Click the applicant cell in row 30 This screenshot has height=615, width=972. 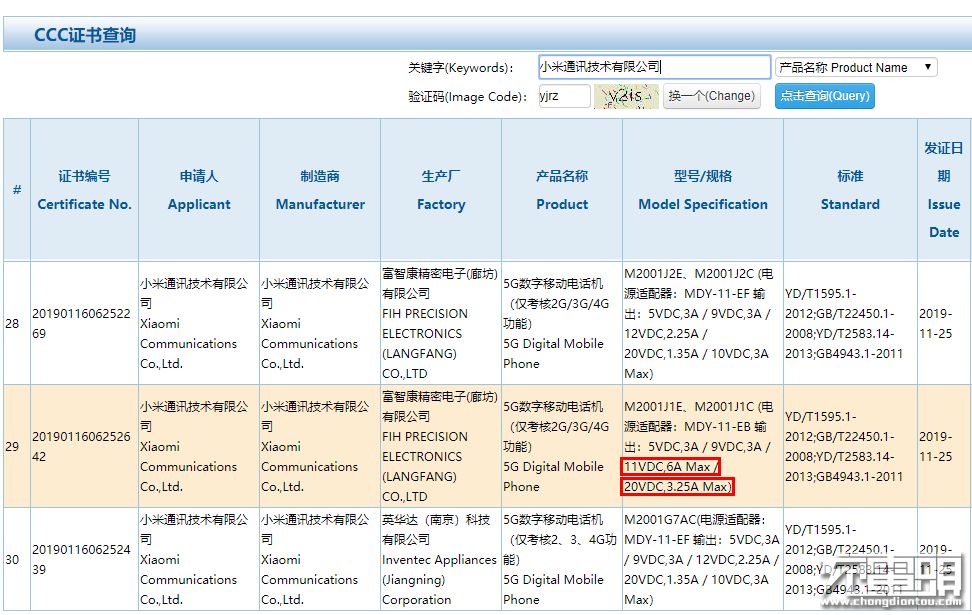coord(199,559)
